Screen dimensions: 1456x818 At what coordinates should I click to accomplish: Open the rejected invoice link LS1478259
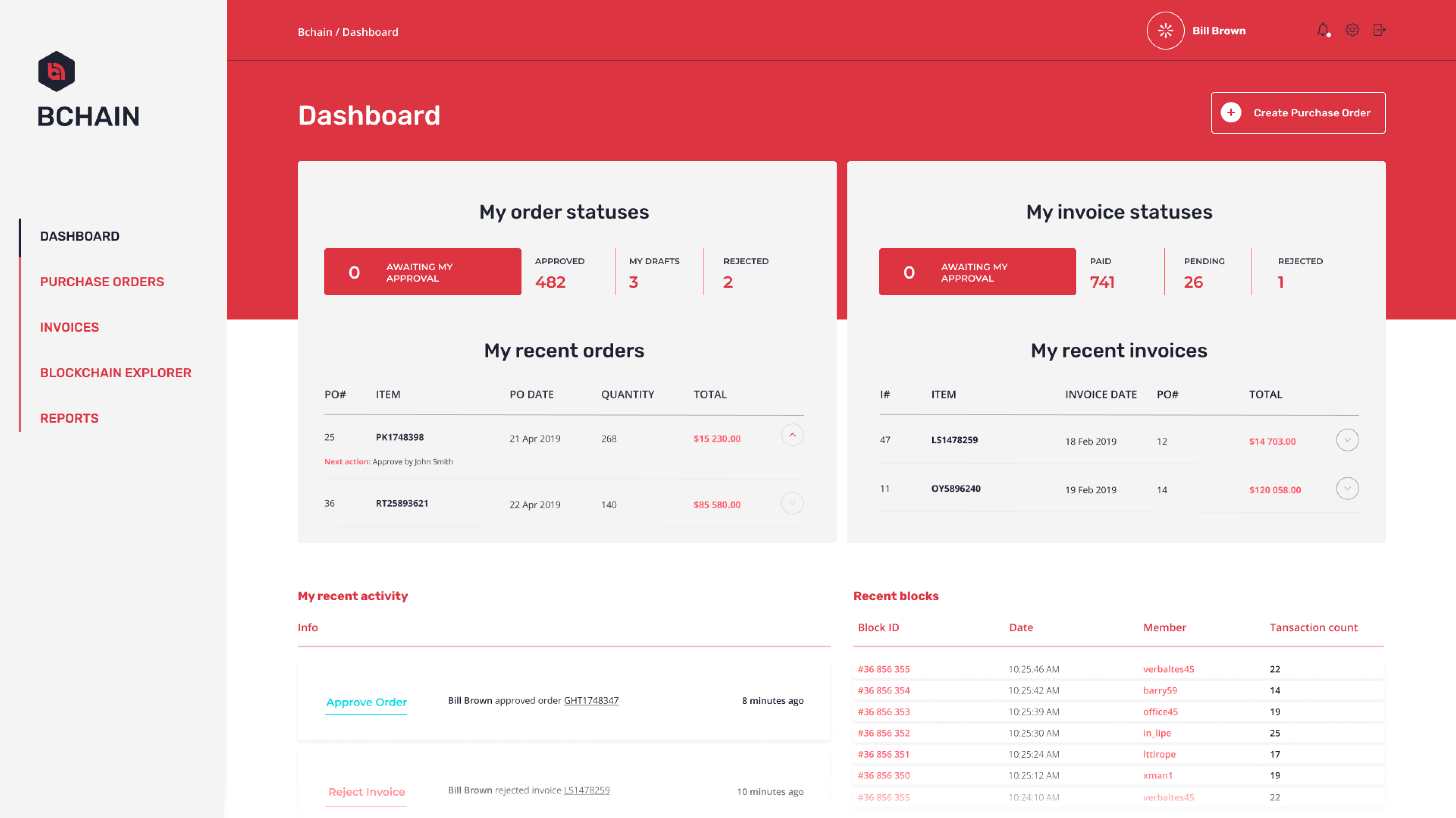point(587,790)
